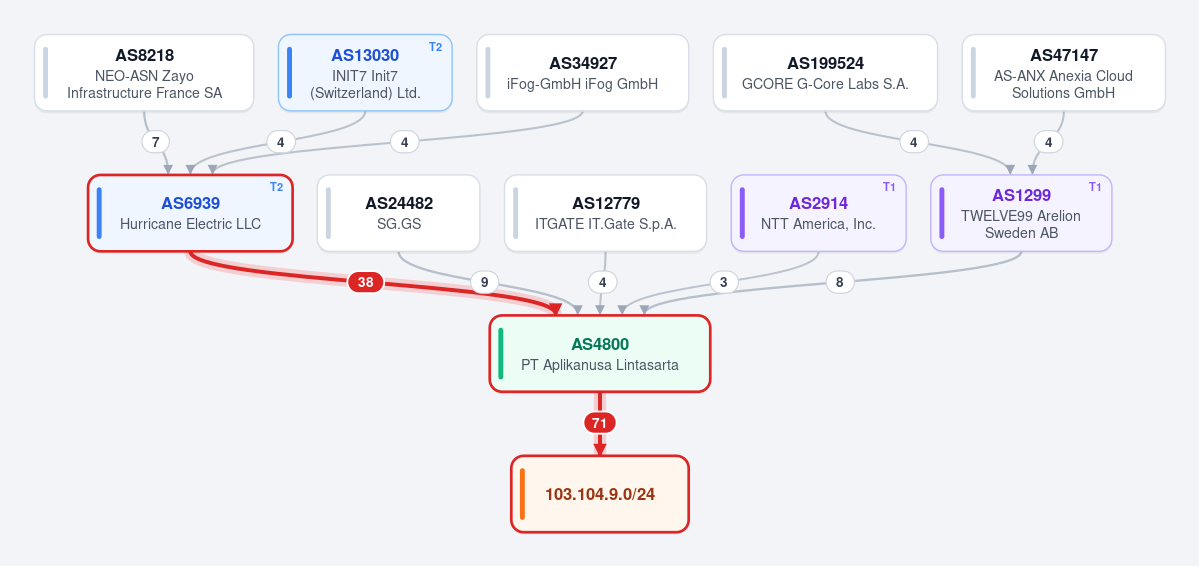Click the AS1299 Arelion Sweden node
Viewport: 1199px width, 566px height.
pyautogui.click(x=1021, y=213)
